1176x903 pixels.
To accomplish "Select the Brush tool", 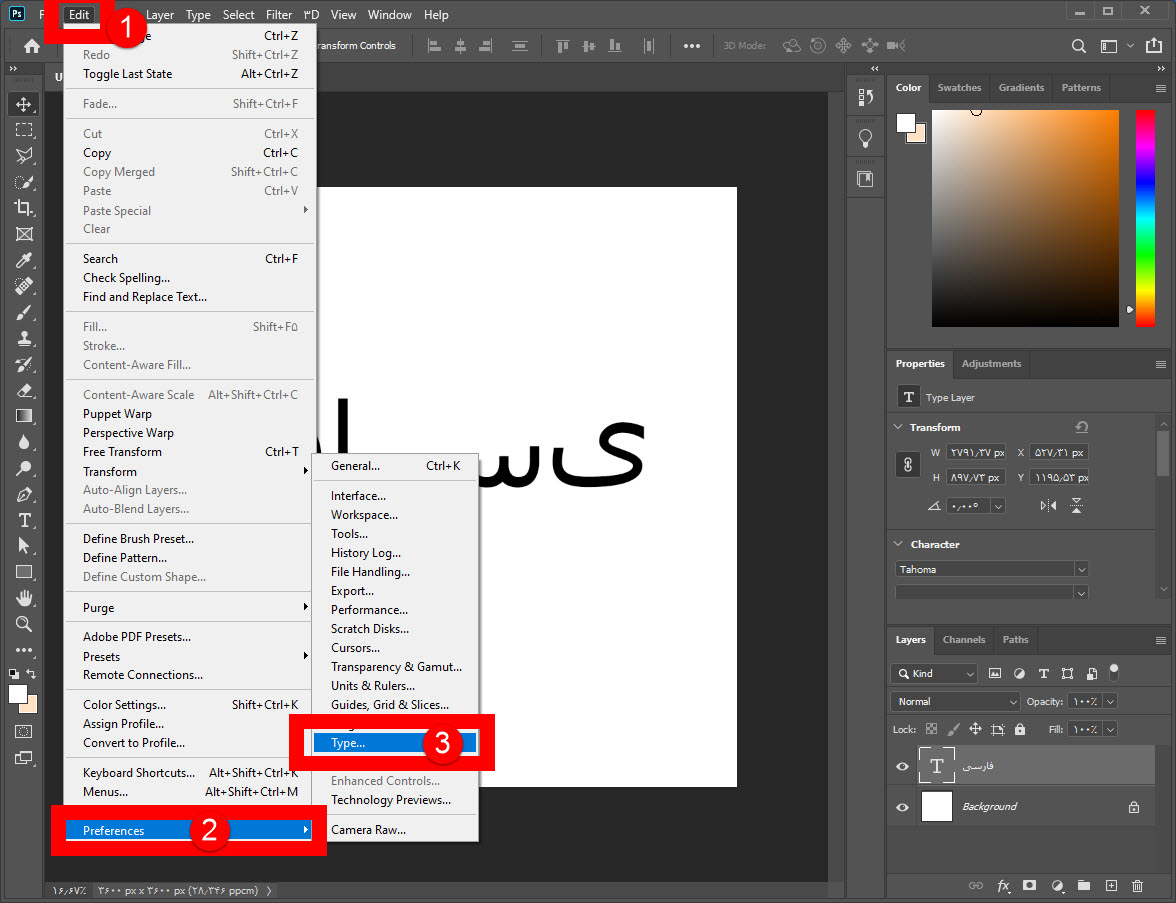I will pos(24,312).
